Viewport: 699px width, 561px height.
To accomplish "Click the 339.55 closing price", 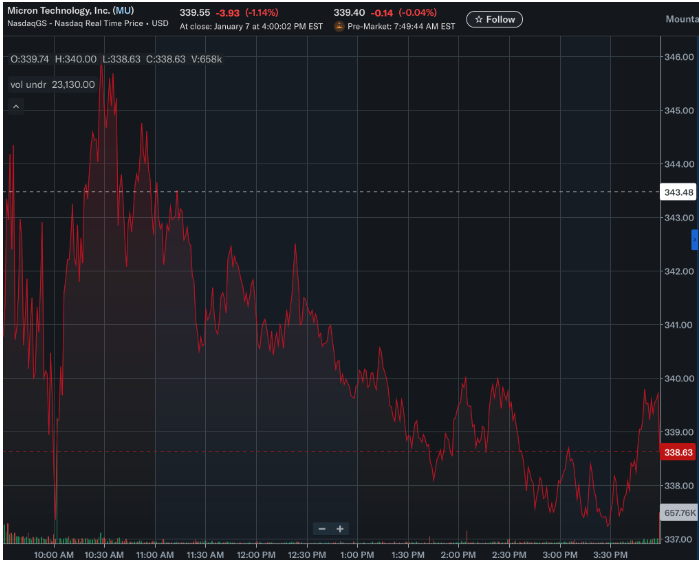I will click(194, 12).
